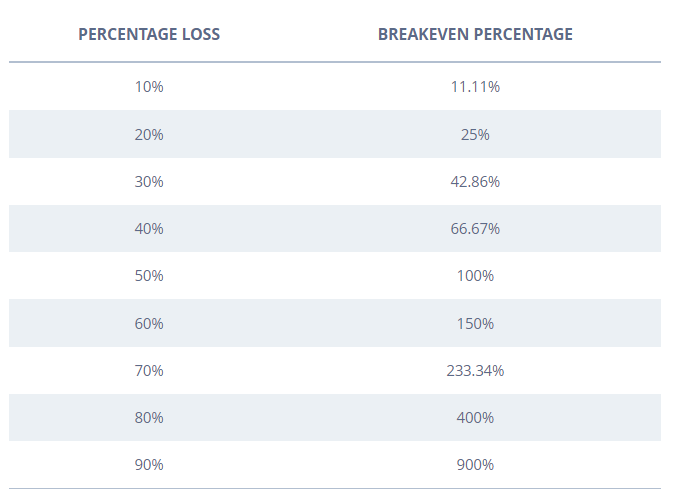This screenshot has width=681, height=497.
Task: Select the 66.67% breakeven cell
Action: pyautogui.click(x=475, y=229)
